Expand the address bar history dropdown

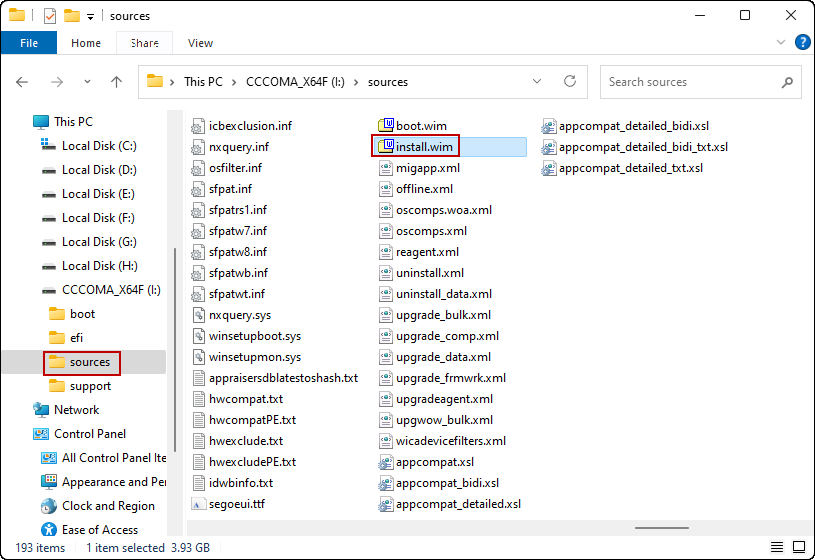coord(537,82)
